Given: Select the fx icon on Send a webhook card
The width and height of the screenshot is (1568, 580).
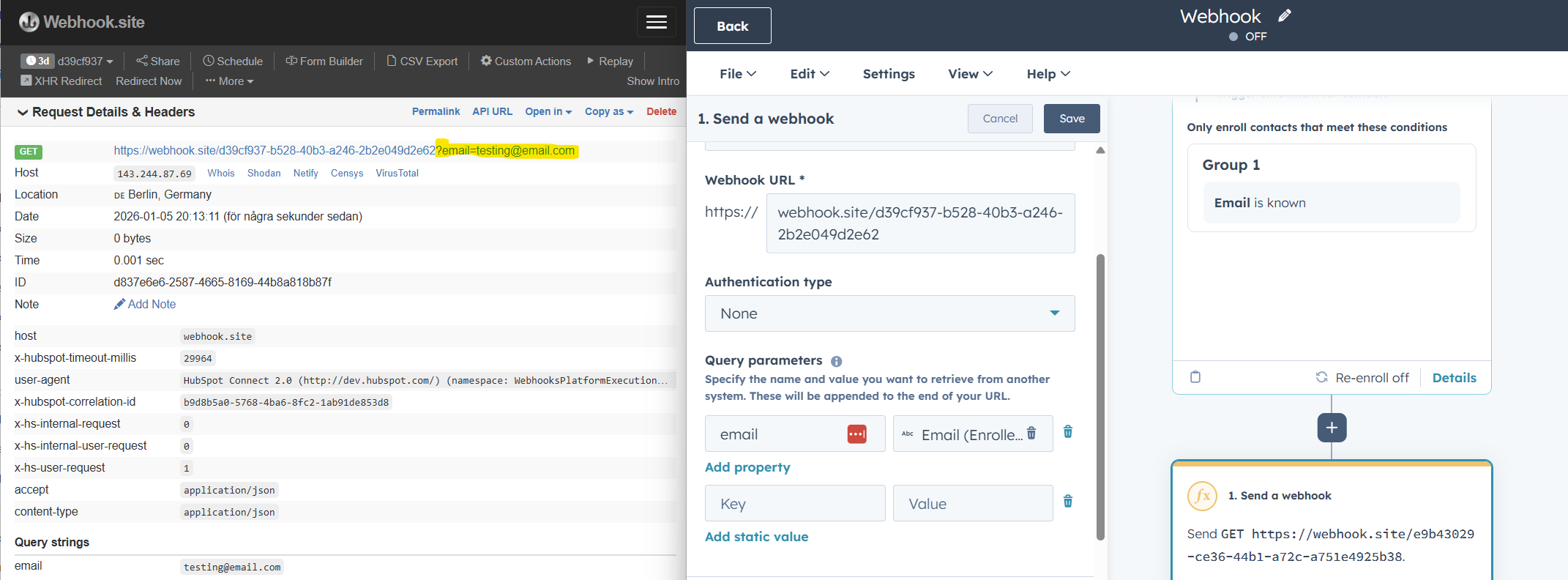Looking at the screenshot, I should pos(1202,496).
